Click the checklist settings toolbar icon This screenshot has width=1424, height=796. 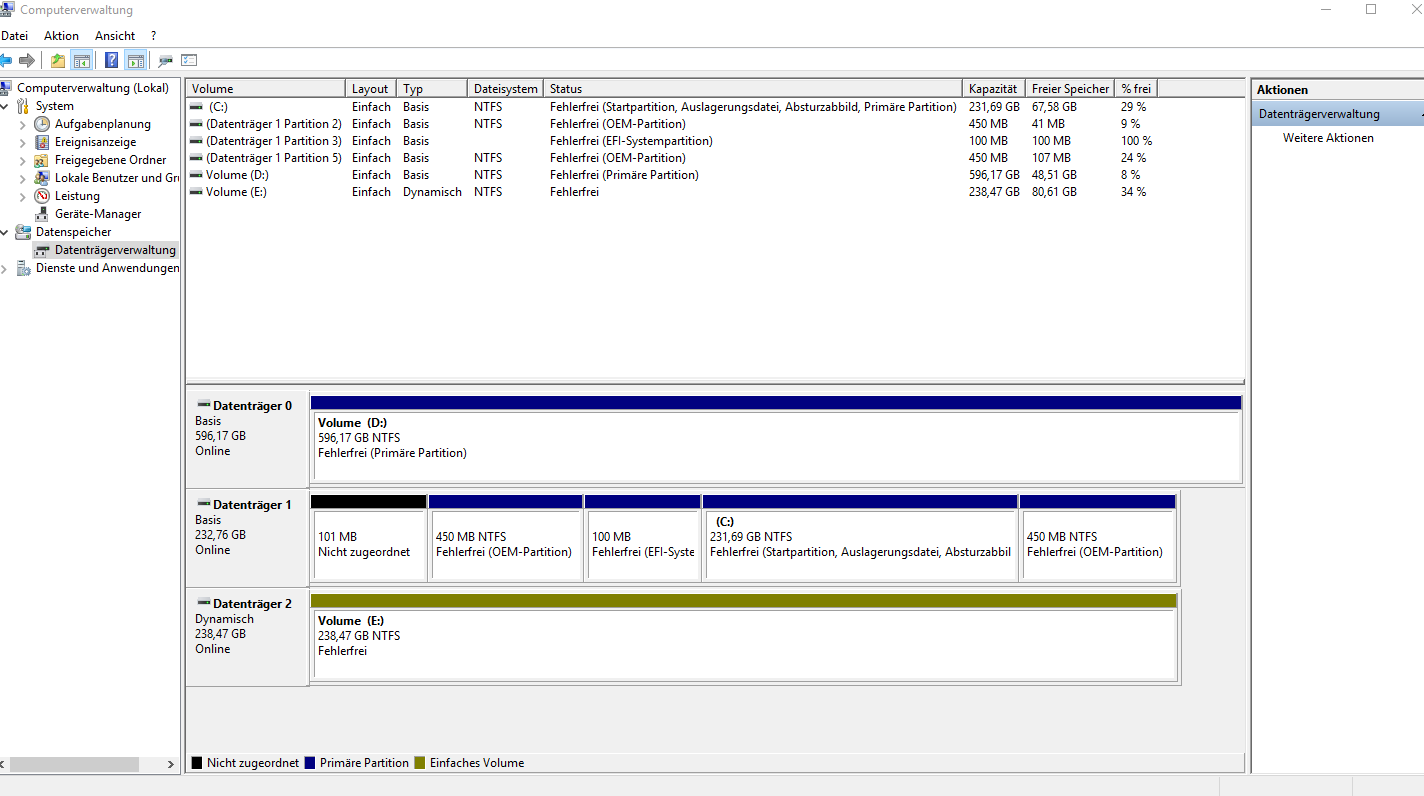point(189,60)
